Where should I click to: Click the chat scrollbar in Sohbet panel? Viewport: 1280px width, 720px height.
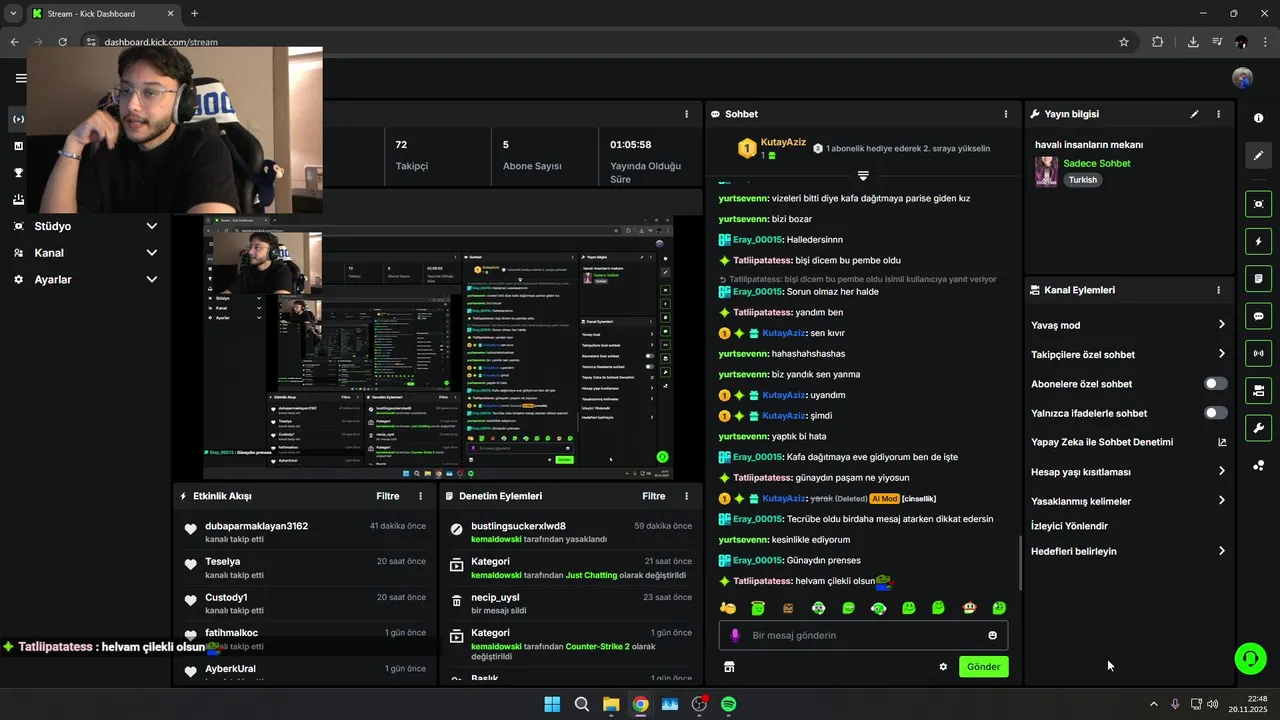tap(1020, 563)
